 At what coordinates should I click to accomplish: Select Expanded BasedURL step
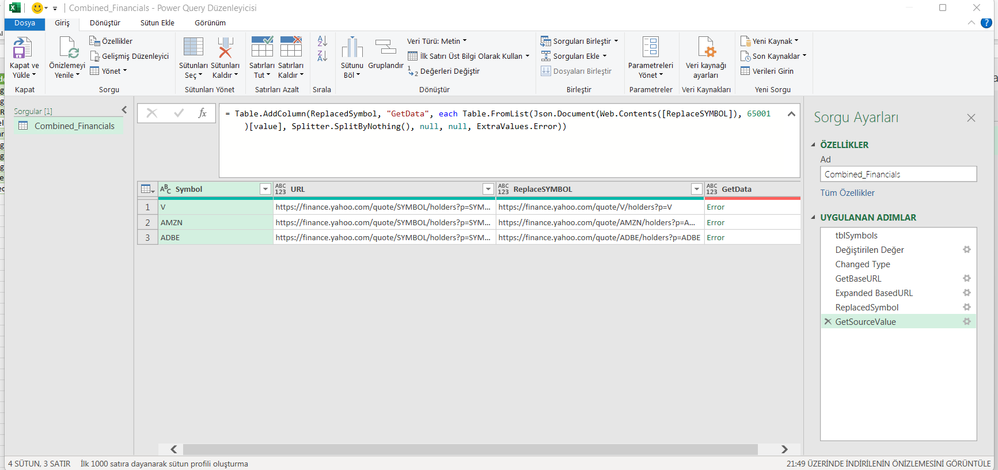[x=899, y=293]
